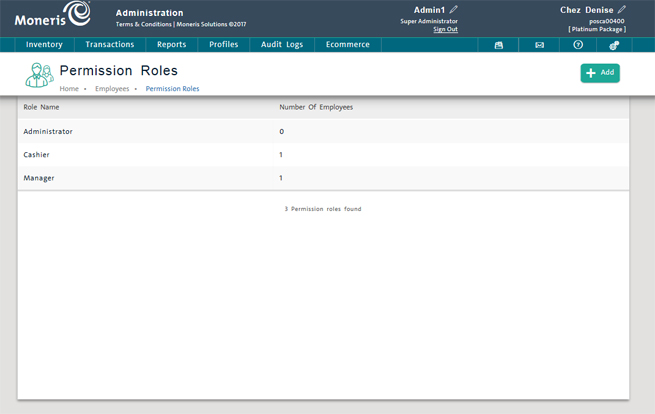
Task: Go to Employees breadcrumb
Action: pos(112,89)
